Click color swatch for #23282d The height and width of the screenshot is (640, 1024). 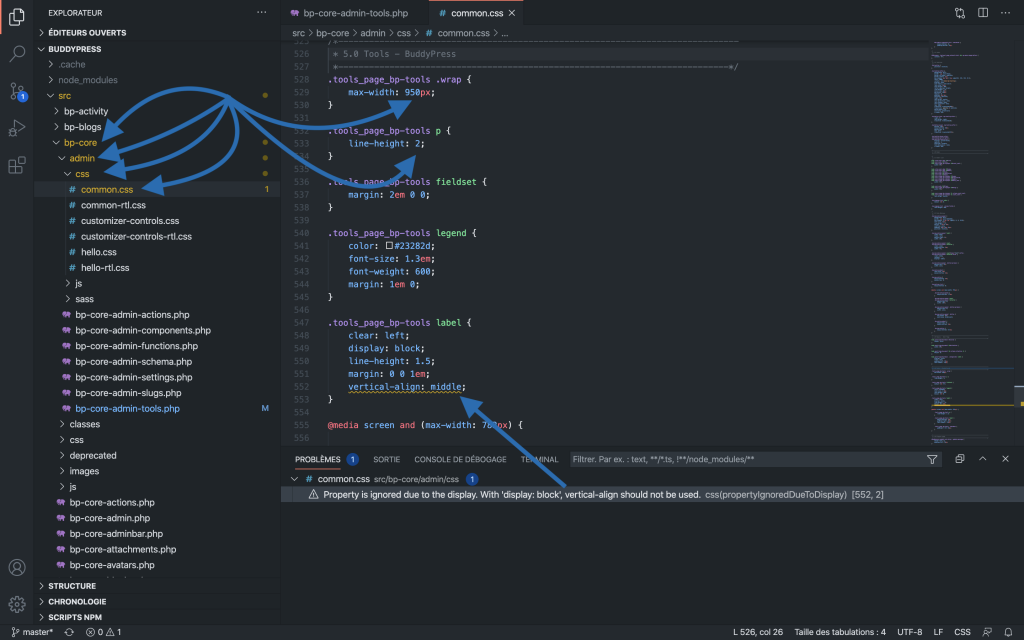(x=389, y=246)
